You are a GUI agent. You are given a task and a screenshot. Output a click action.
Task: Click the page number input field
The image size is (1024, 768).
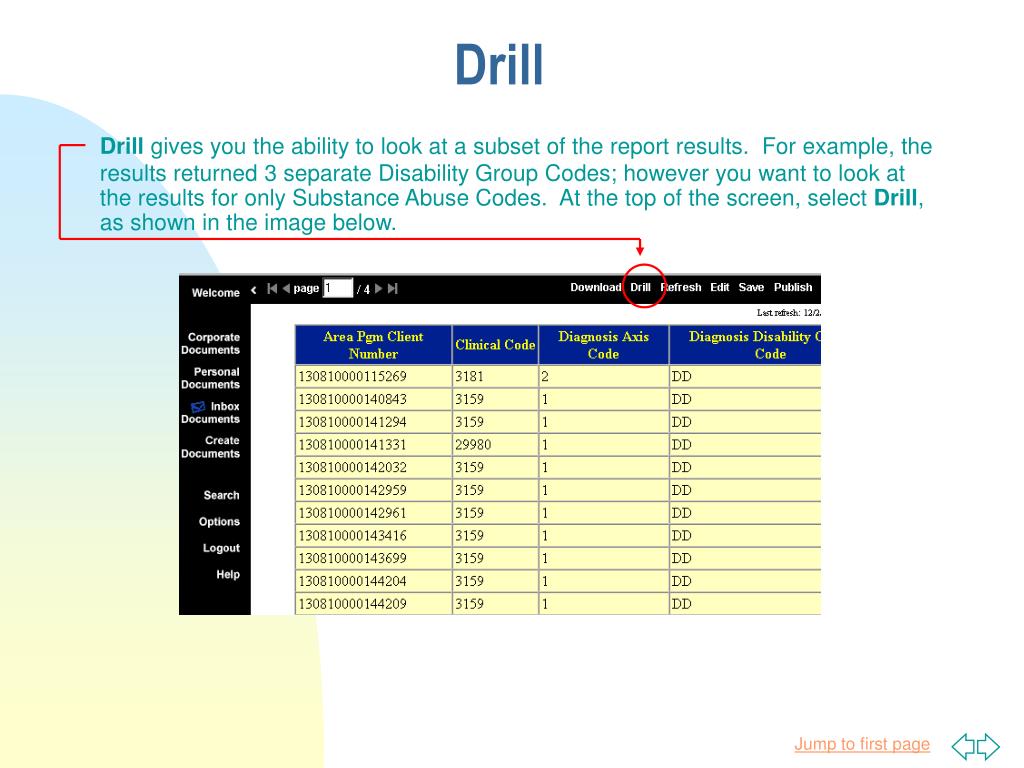[338, 288]
